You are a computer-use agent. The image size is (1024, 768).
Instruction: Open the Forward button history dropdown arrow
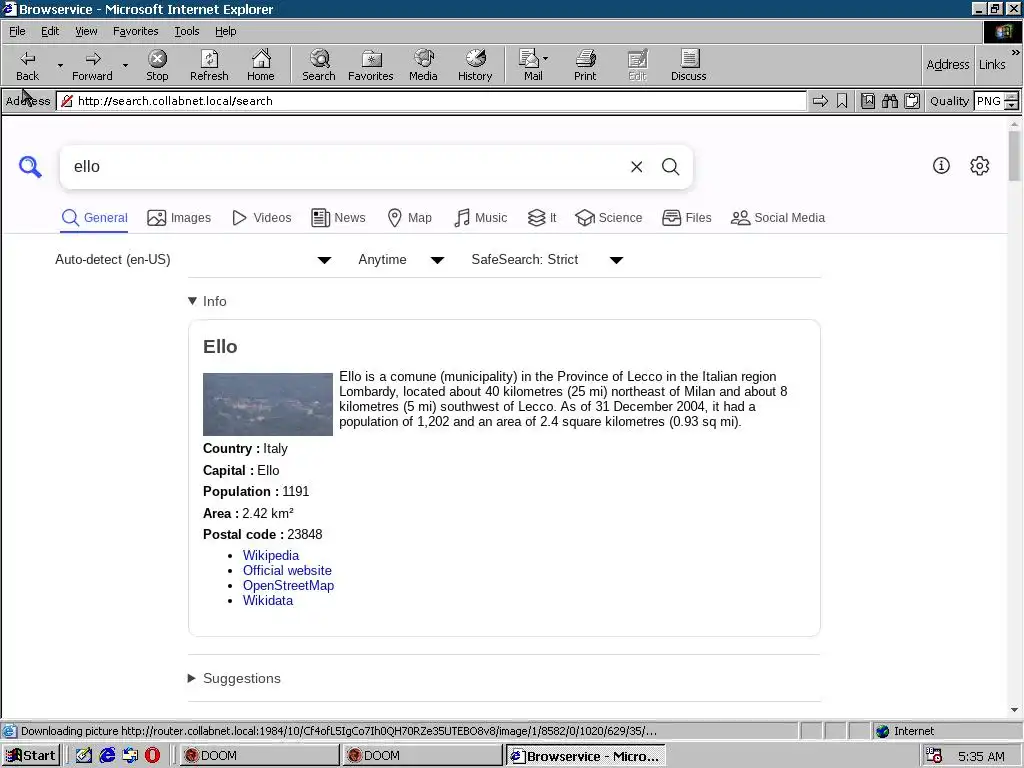pyautogui.click(x=125, y=65)
